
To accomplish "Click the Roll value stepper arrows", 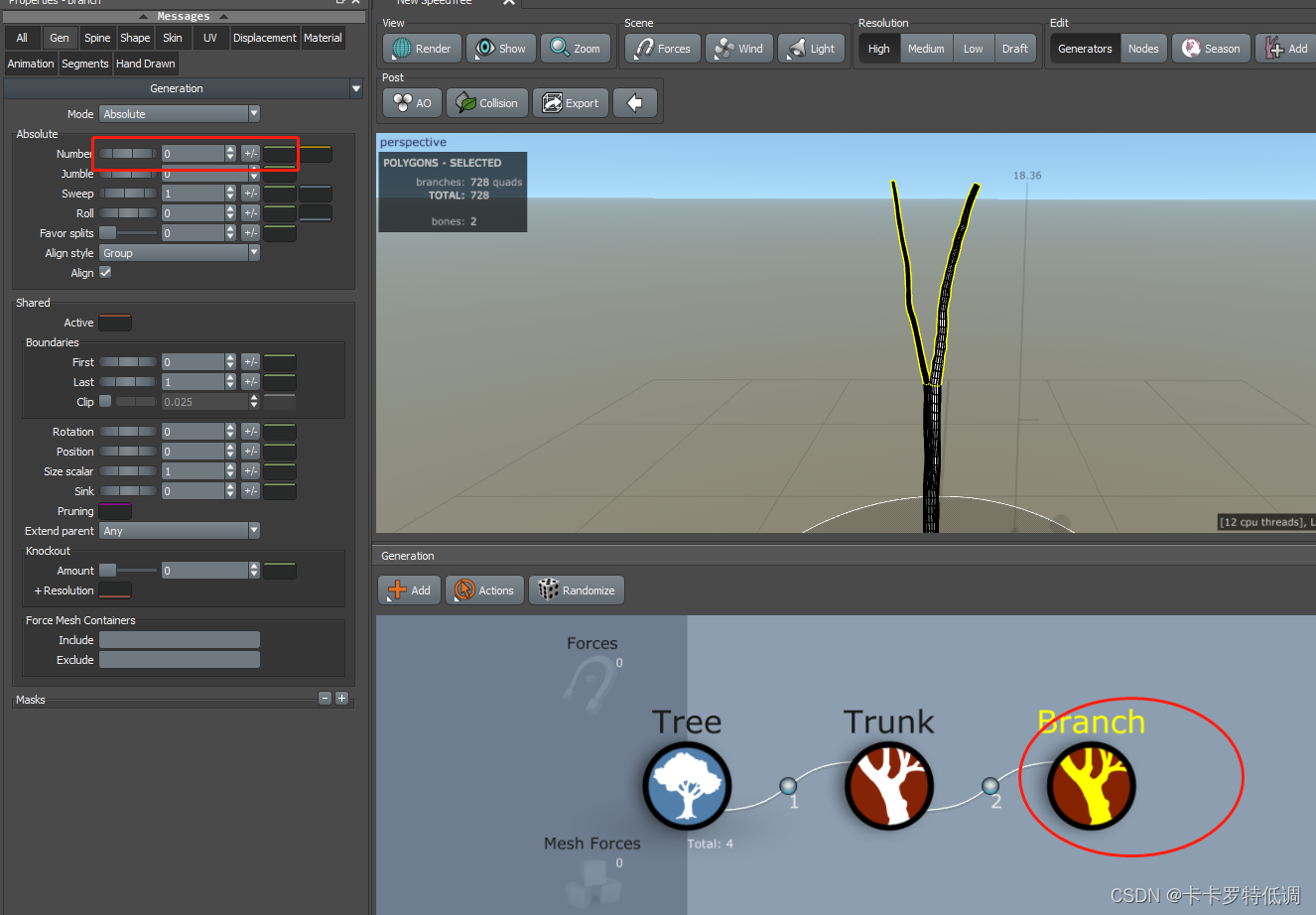I will click(x=230, y=213).
